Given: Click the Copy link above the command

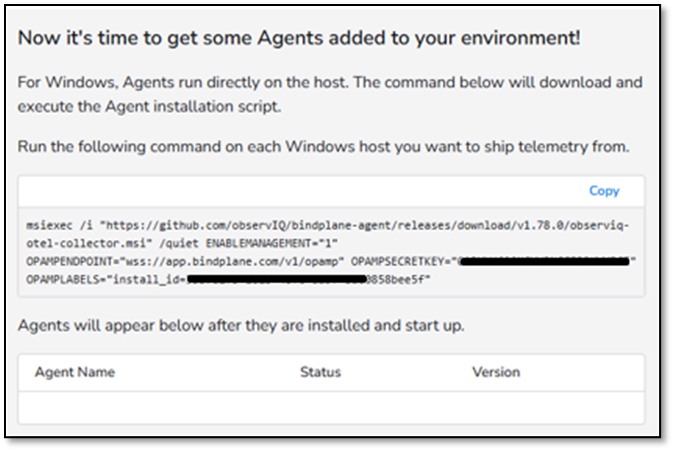Looking at the screenshot, I should click(x=604, y=191).
